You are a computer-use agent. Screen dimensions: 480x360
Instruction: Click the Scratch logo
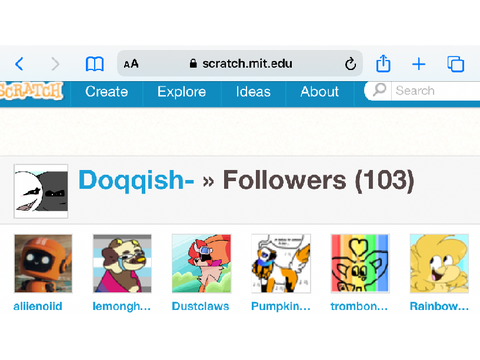pos(31,91)
